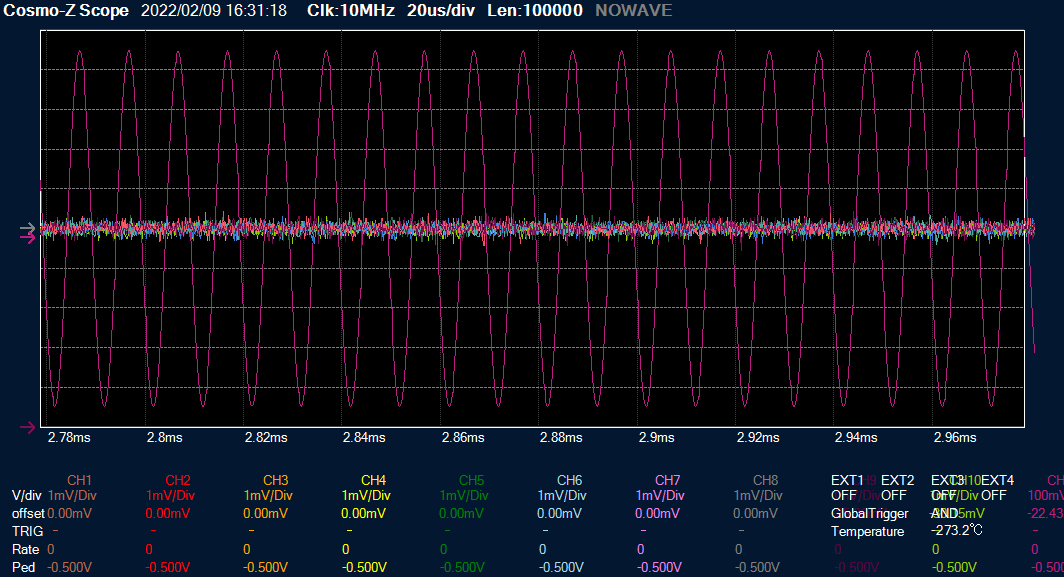
Task: Open CH1's 1mV/Div scale setting
Action: click(x=72, y=495)
